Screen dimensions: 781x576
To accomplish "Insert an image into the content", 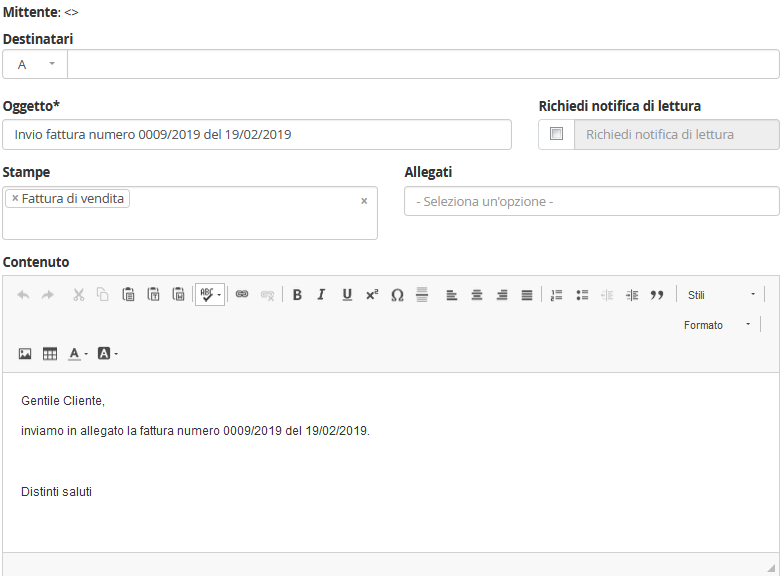I will click(25, 354).
